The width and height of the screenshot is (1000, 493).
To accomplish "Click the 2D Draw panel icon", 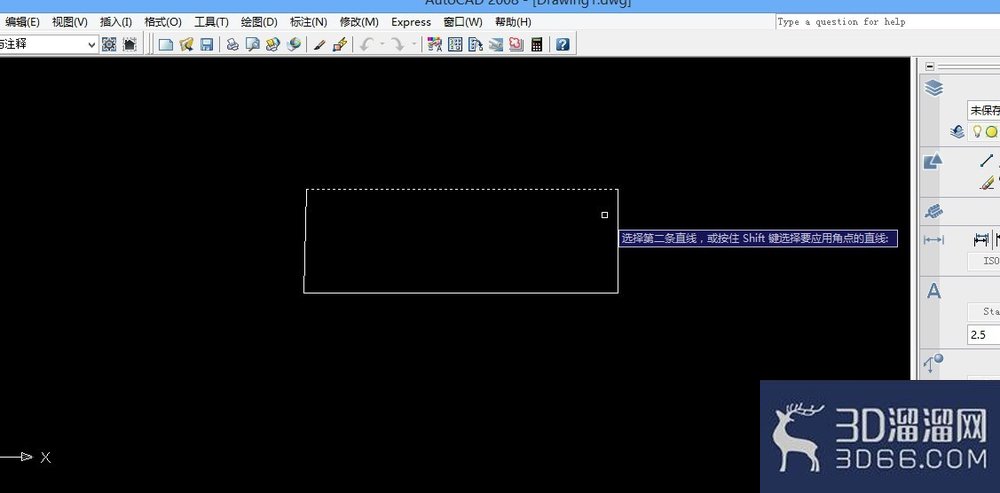I will (x=933, y=161).
